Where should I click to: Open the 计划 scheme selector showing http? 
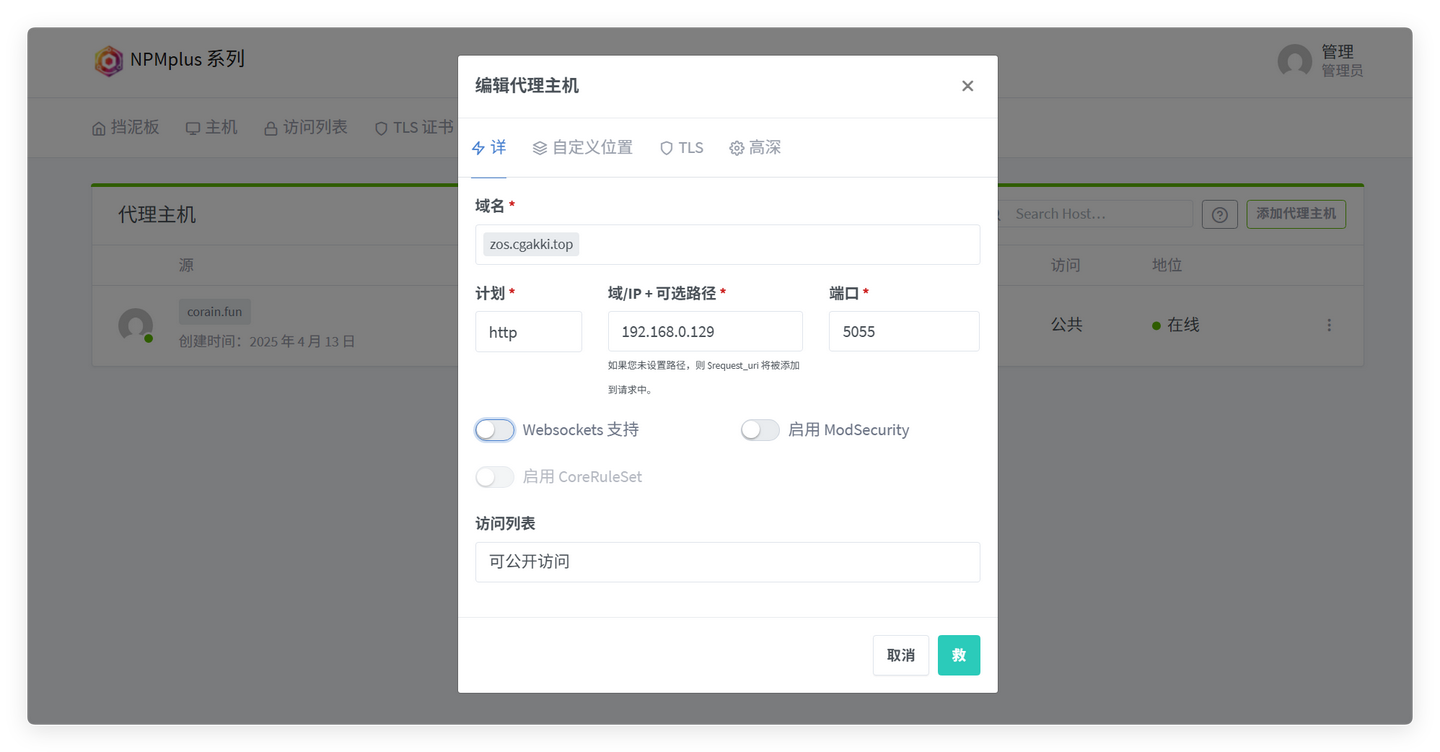pyautogui.click(x=528, y=331)
